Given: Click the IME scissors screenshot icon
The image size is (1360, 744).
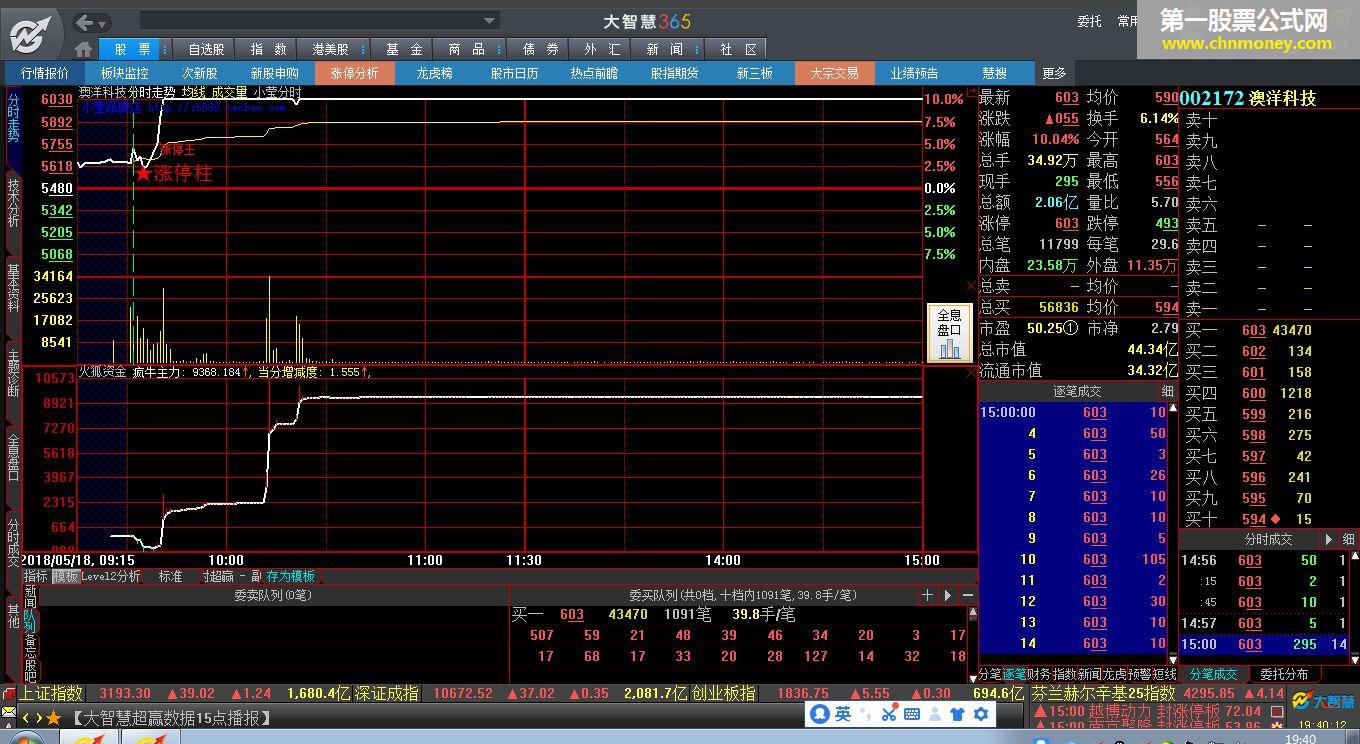Looking at the screenshot, I should coord(889,714).
